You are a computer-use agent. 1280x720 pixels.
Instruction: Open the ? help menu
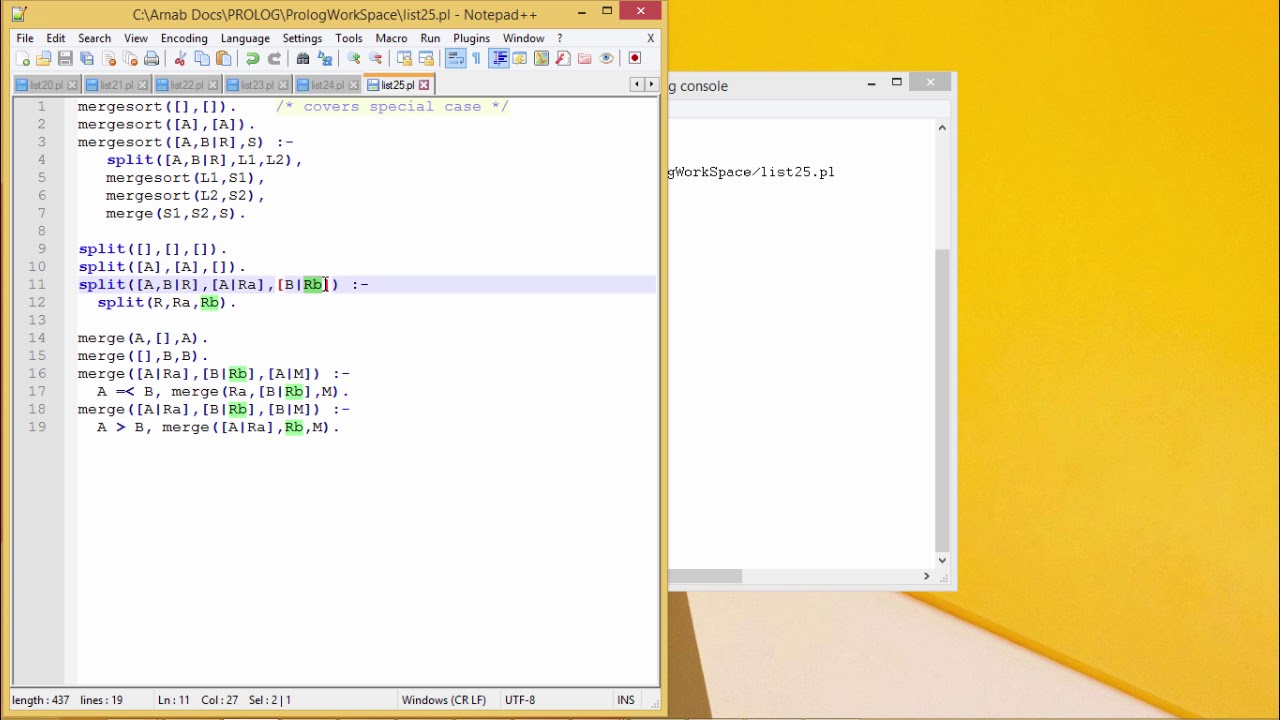pos(560,38)
